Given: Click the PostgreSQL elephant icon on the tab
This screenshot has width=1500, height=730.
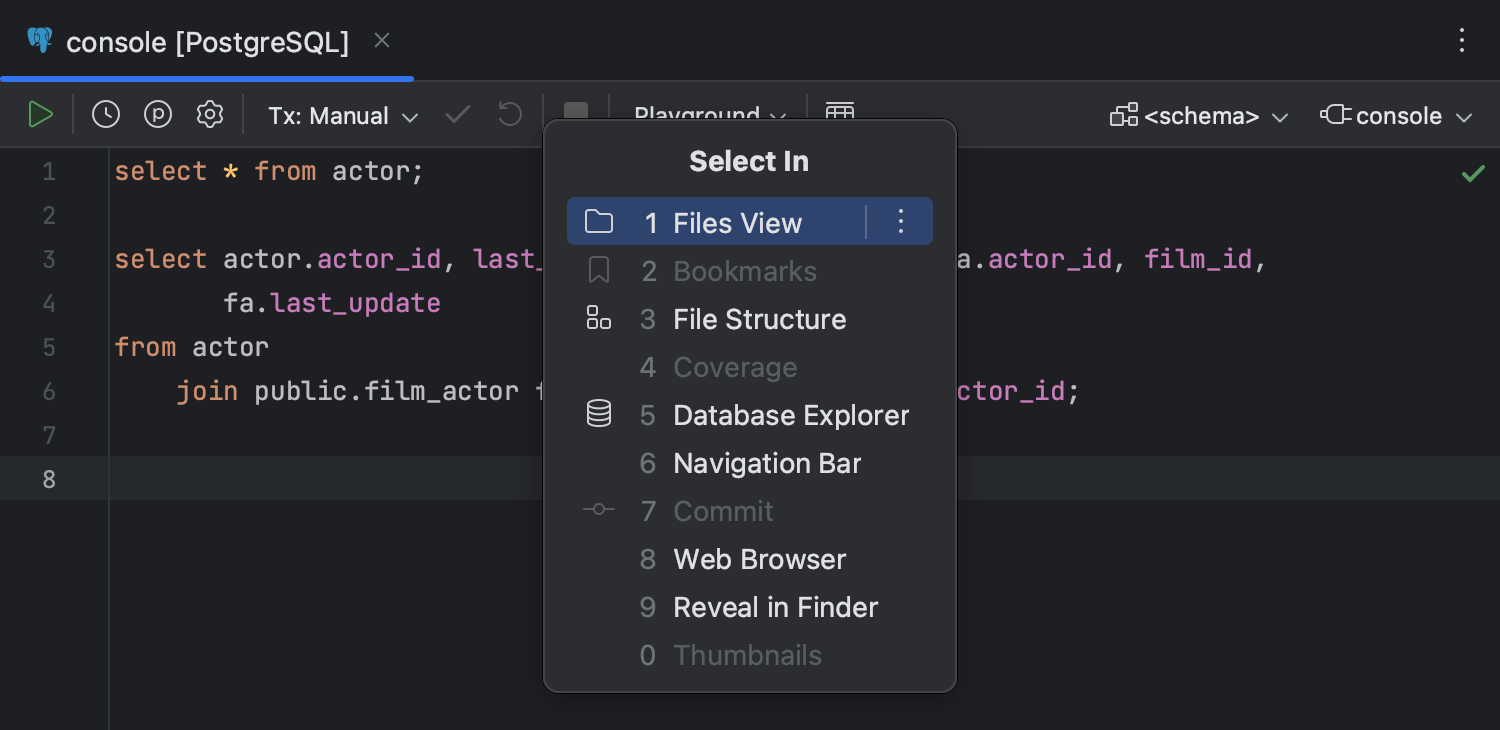Looking at the screenshot, I should 38,40.
